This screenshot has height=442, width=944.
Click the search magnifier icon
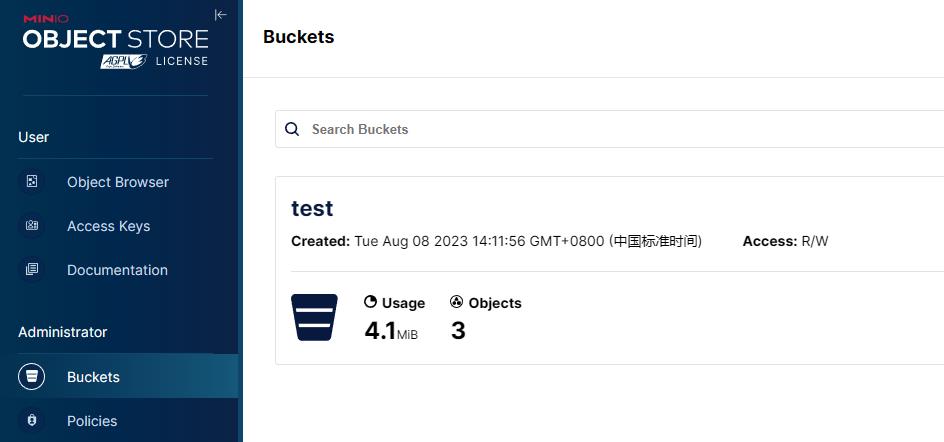[x=292, y=129]
